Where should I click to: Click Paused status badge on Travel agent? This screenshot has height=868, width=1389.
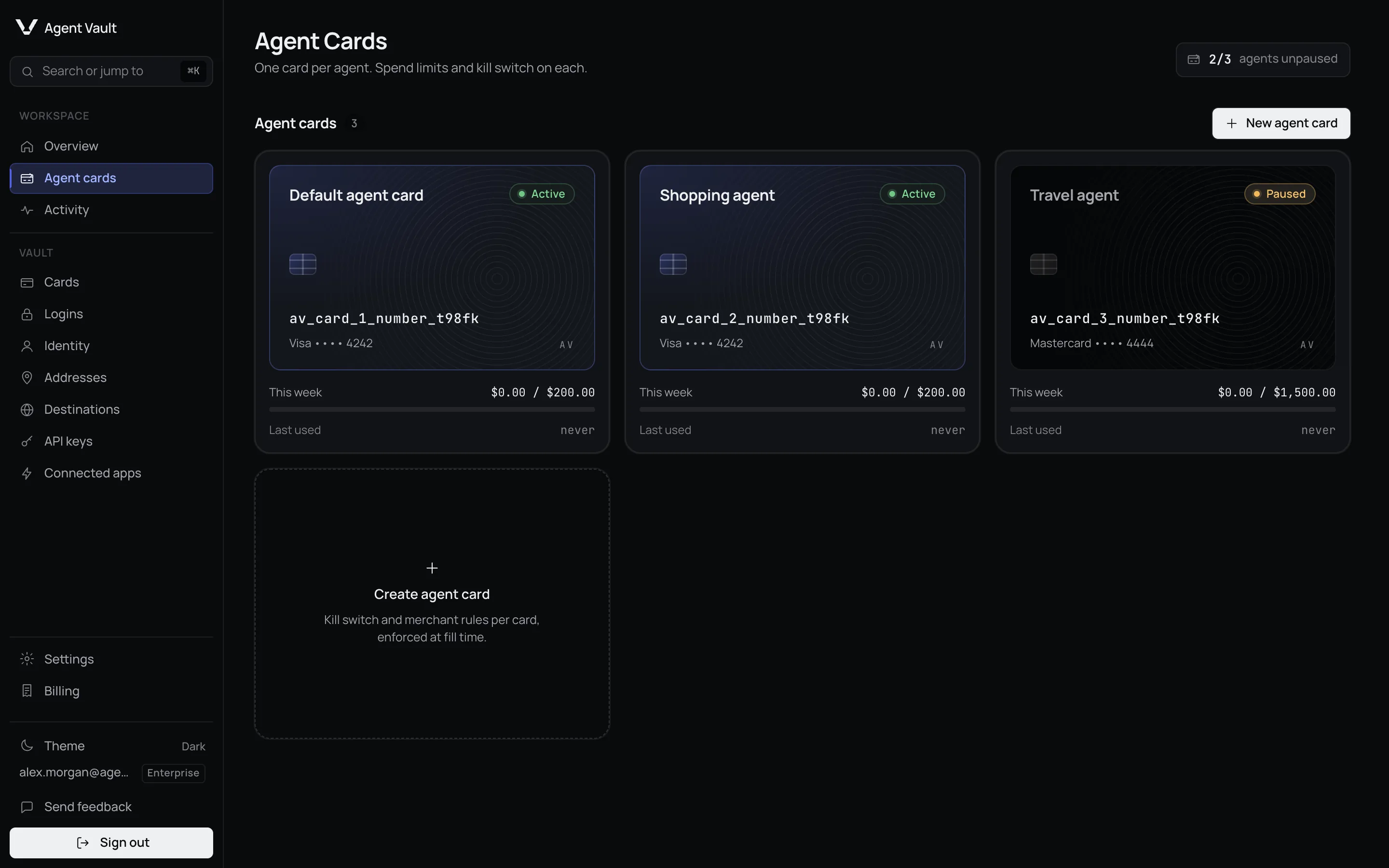click(1280, 194)
